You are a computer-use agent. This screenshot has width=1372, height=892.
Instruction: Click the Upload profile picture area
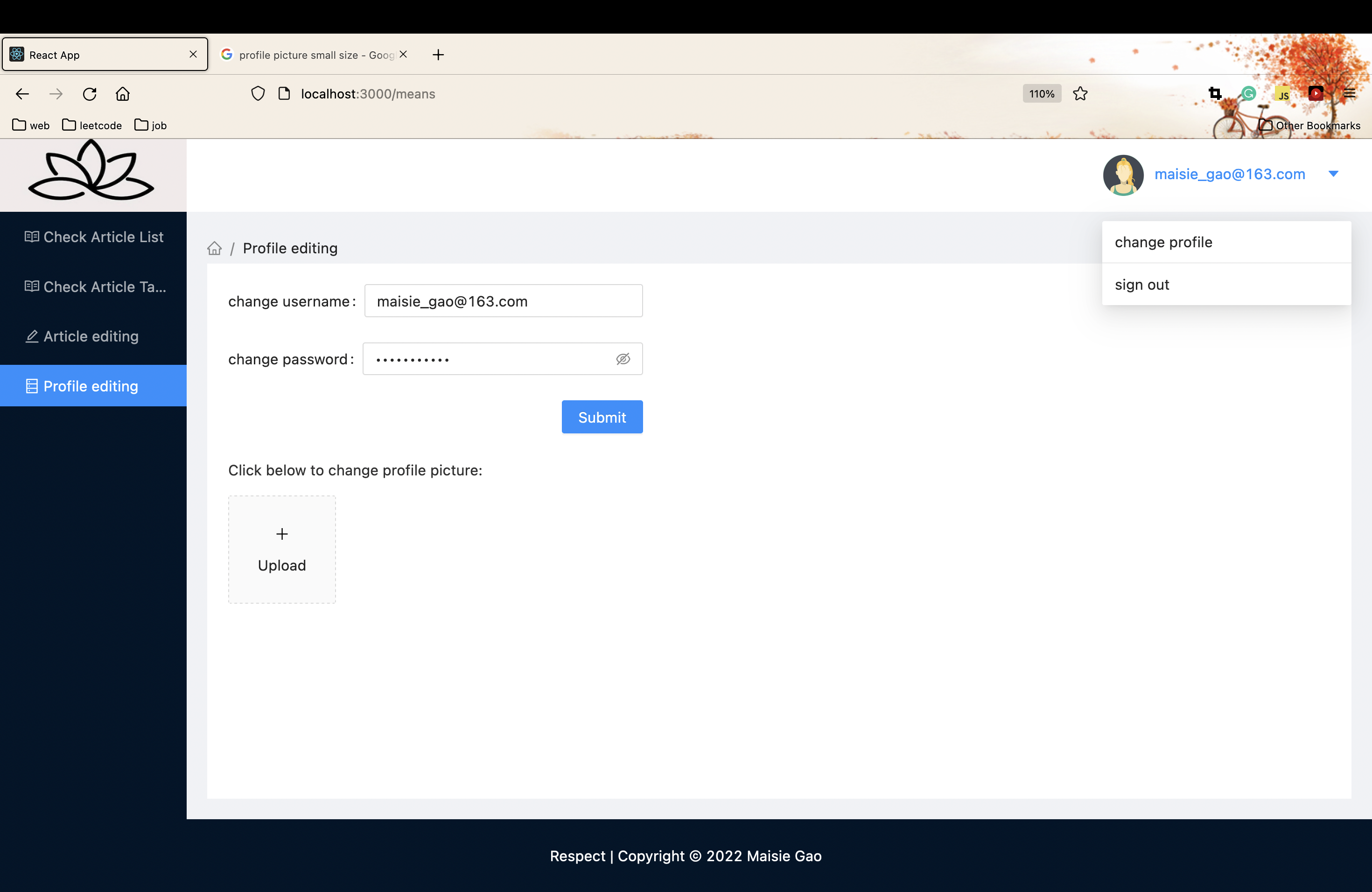(281, 549)
